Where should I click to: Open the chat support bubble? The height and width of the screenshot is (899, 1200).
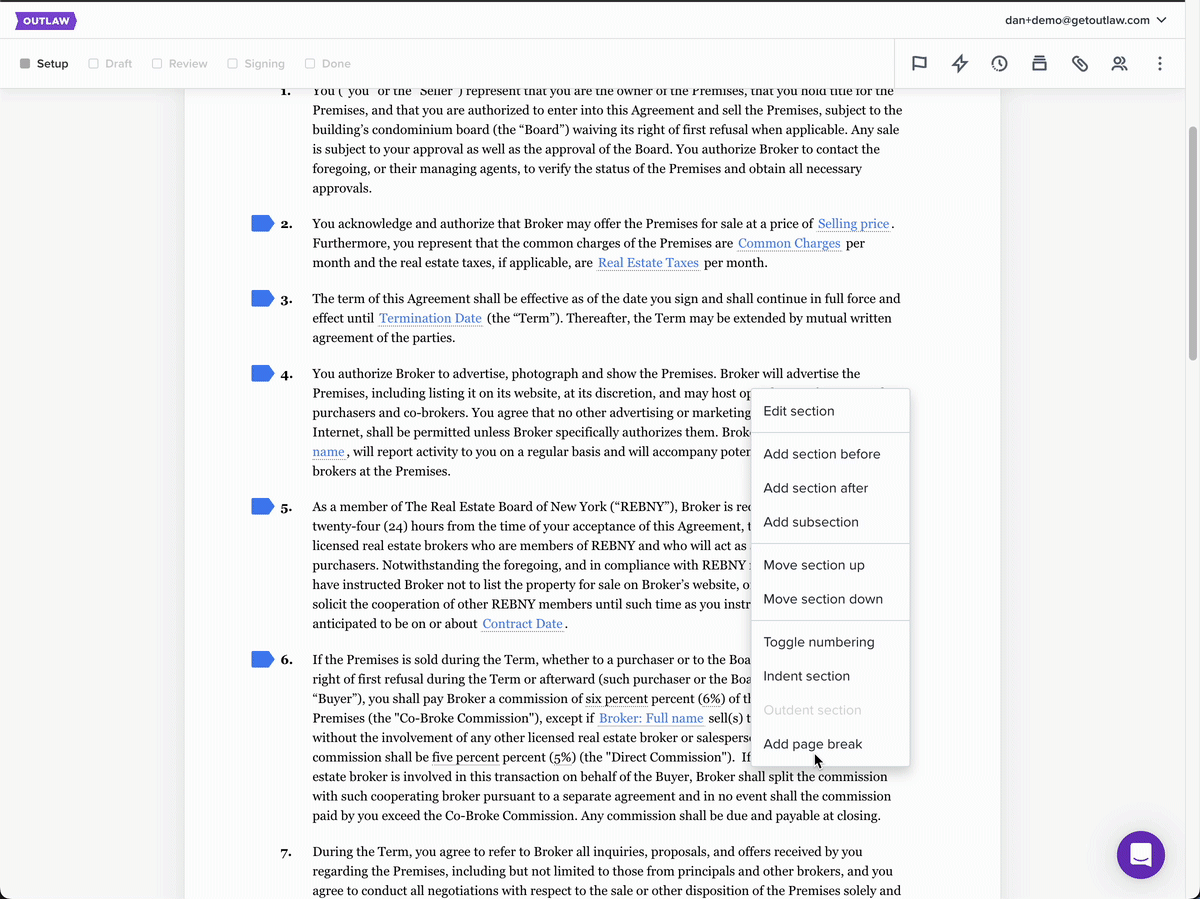tap(1141, 855)
